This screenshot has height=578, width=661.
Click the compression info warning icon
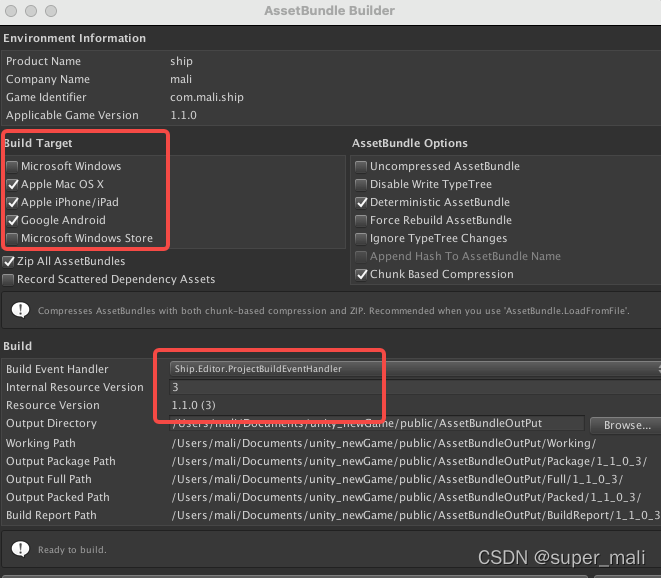(20, 310)
